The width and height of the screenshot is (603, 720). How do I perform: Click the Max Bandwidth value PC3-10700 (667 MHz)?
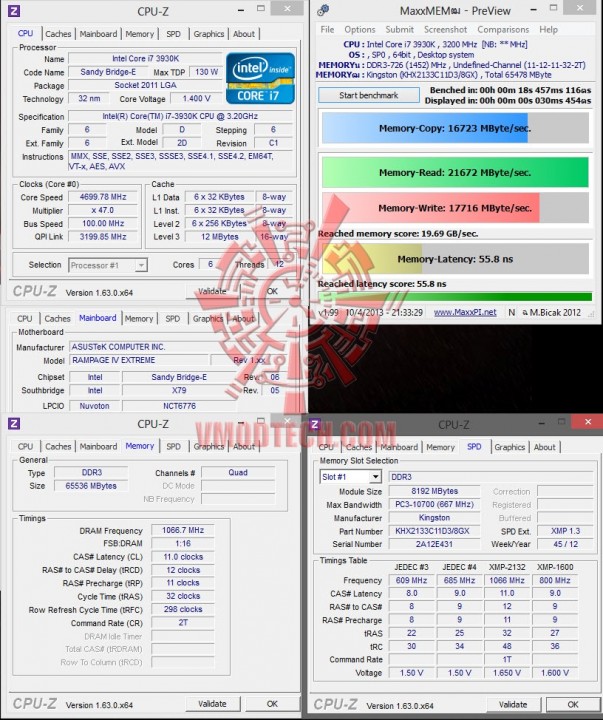point(434,505)
